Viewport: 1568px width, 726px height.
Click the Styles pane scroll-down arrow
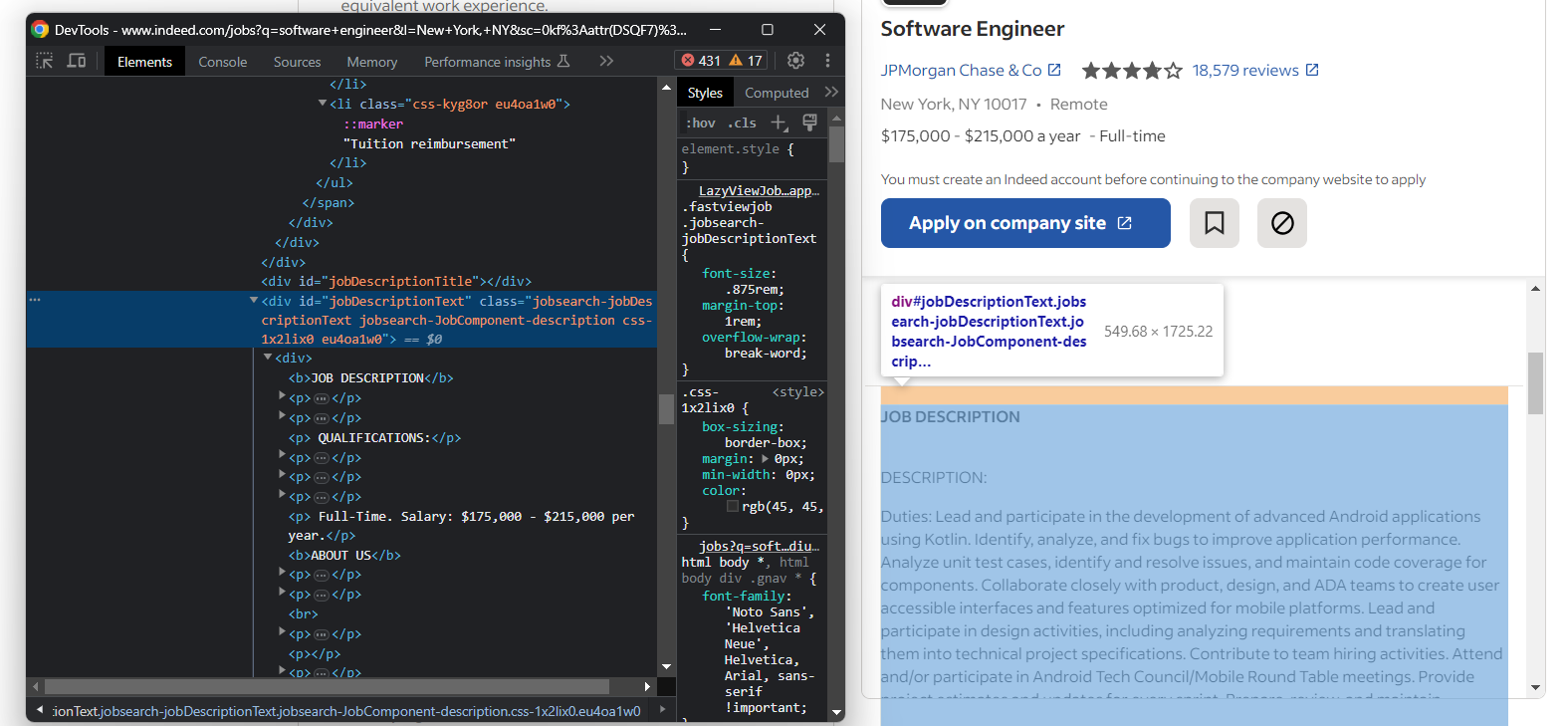click(836, 712)
